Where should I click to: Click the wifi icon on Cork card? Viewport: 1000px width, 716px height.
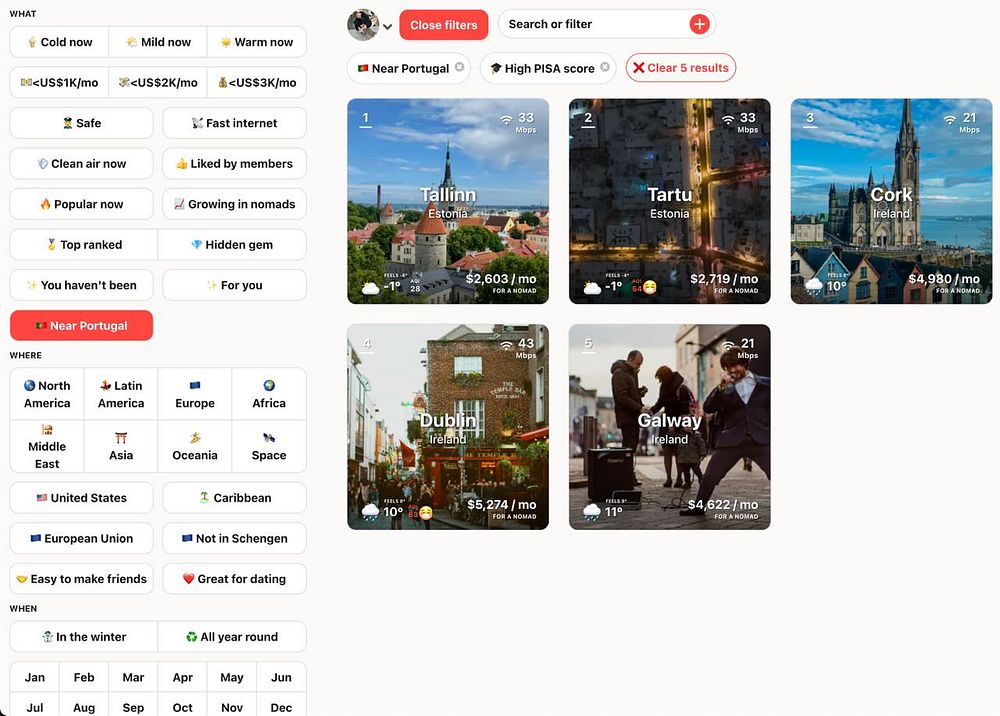click(950, 119)
